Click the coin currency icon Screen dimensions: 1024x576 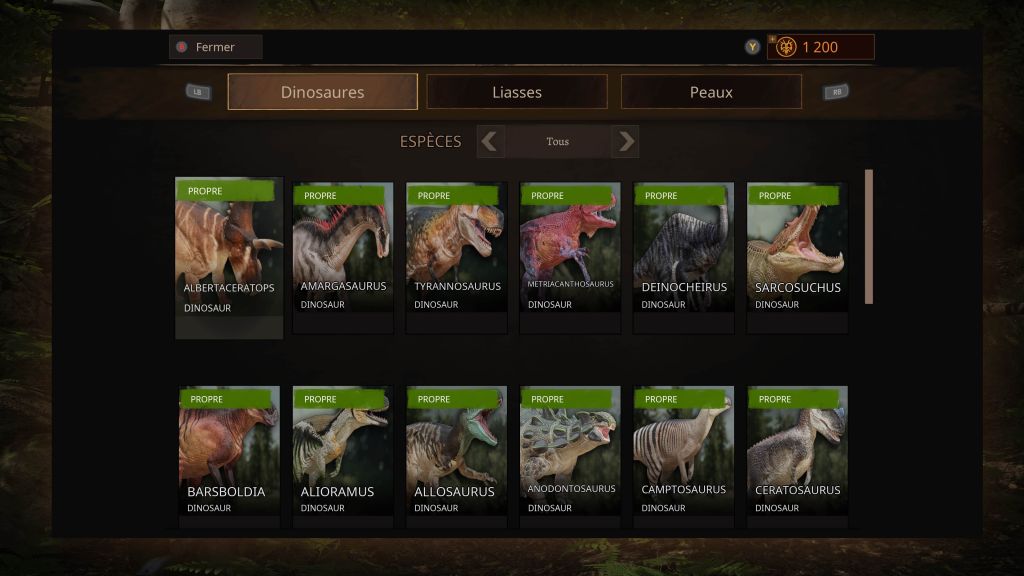coord(786,47)
